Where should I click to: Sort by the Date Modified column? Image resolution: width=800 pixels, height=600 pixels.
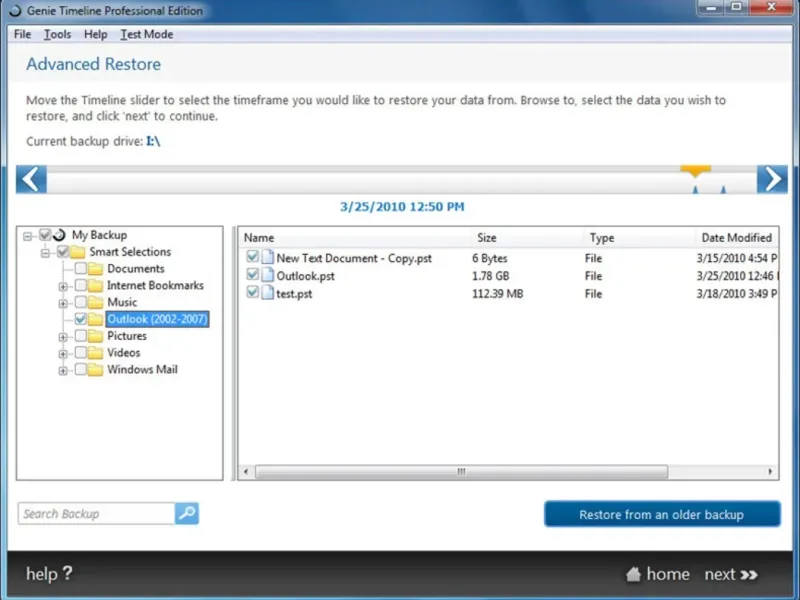click(736, 238)
